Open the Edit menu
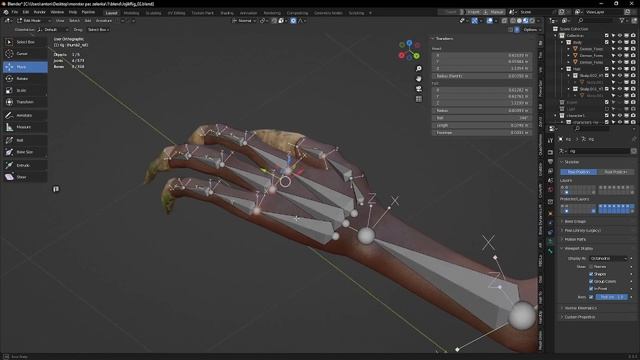 click(x=26, y=12)
